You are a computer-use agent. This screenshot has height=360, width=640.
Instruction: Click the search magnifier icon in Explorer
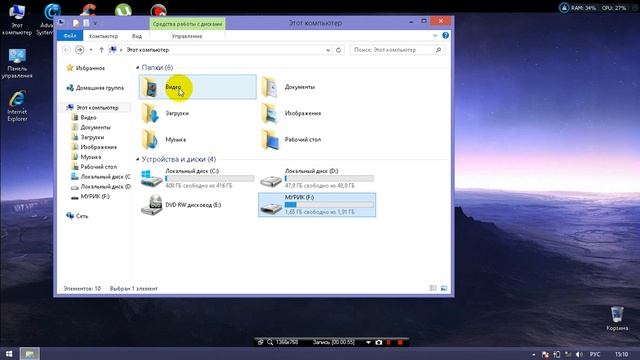[438, 50]
